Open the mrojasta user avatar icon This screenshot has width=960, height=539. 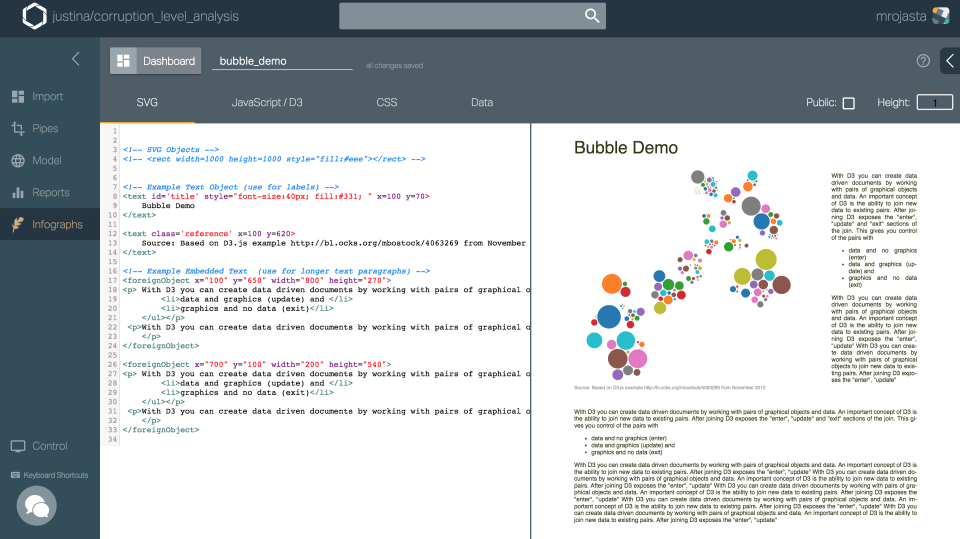(x=940, y=16)
